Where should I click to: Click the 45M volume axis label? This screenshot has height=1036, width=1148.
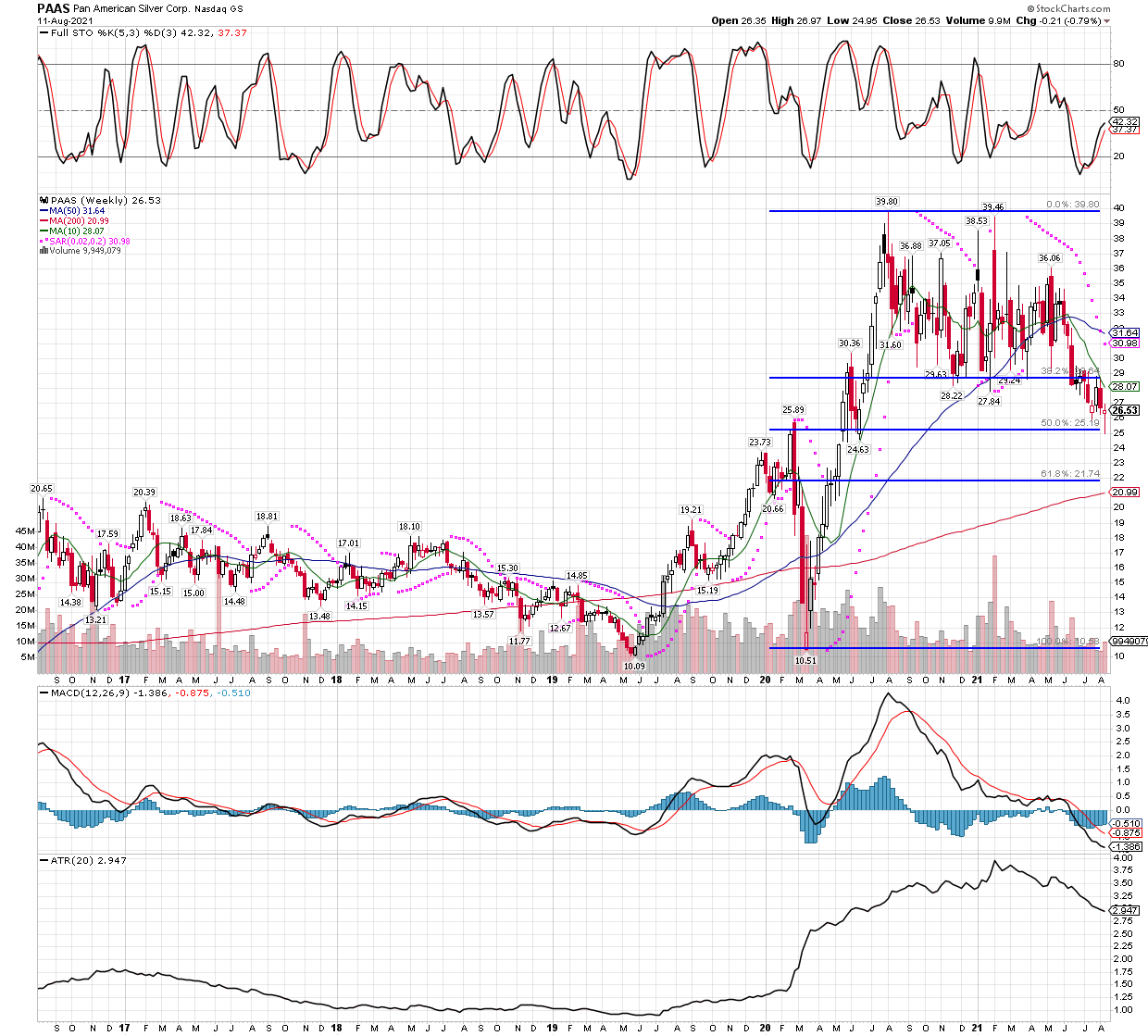tap(26, 531)
